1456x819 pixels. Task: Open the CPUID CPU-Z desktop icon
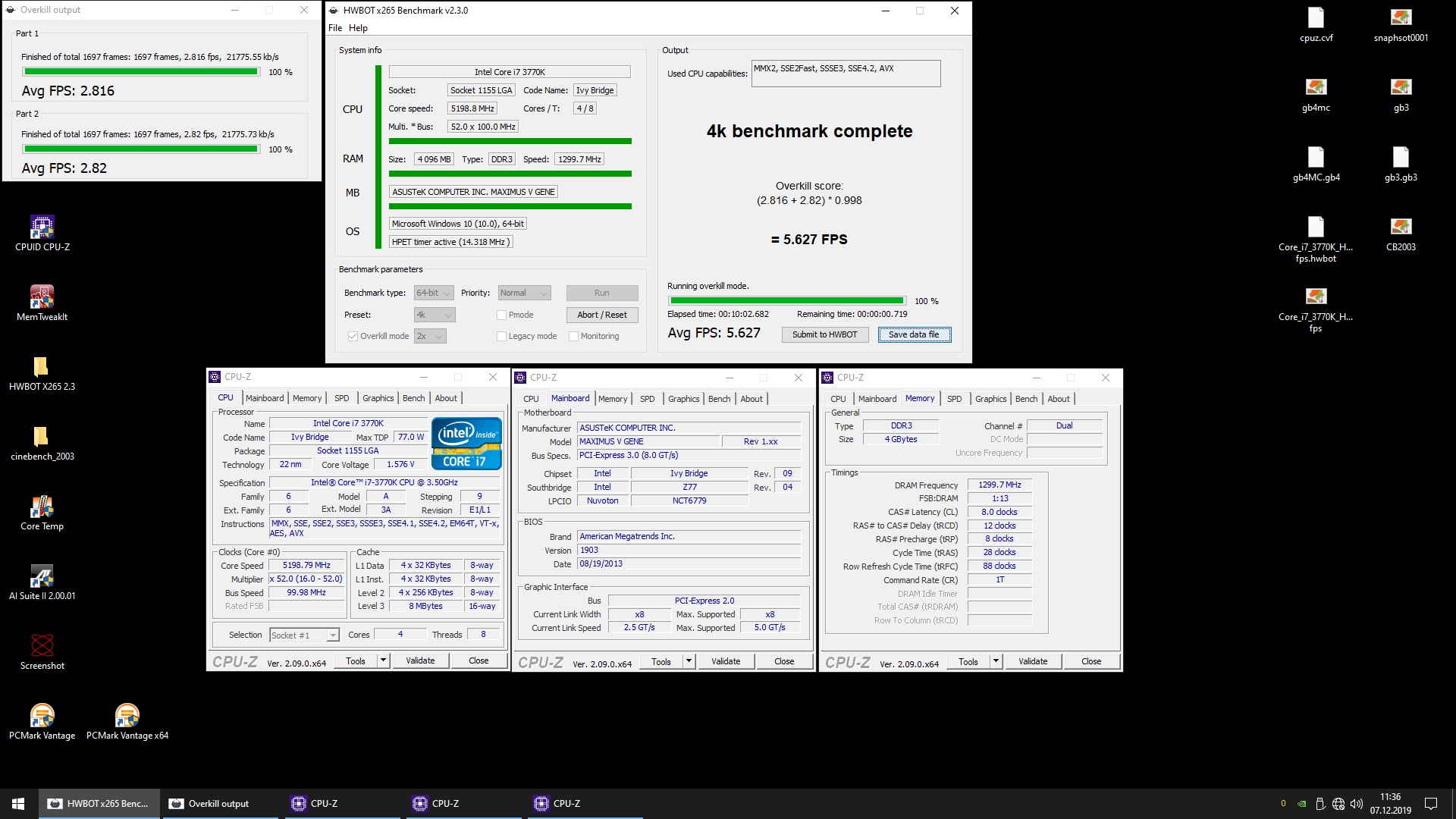[42, 233]
